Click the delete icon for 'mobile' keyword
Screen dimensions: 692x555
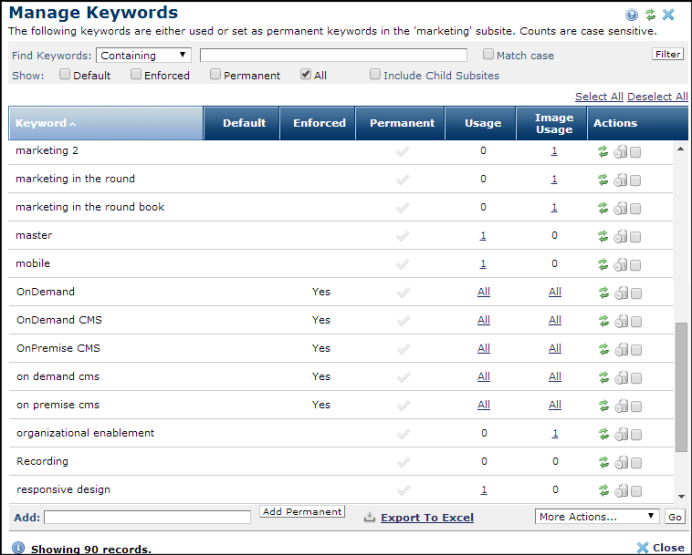pos(620,264)
